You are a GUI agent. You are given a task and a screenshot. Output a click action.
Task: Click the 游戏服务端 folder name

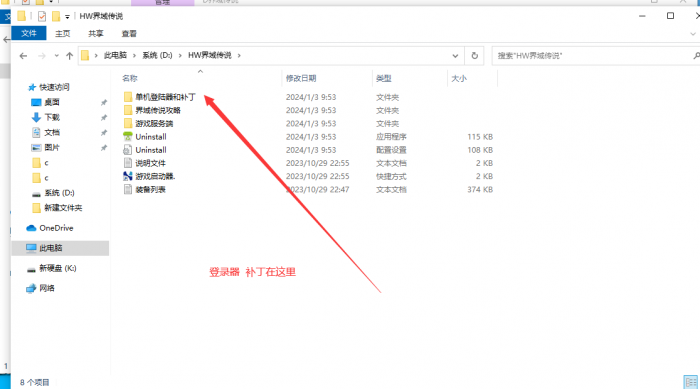pyautogui.click(x=154, y=123)
